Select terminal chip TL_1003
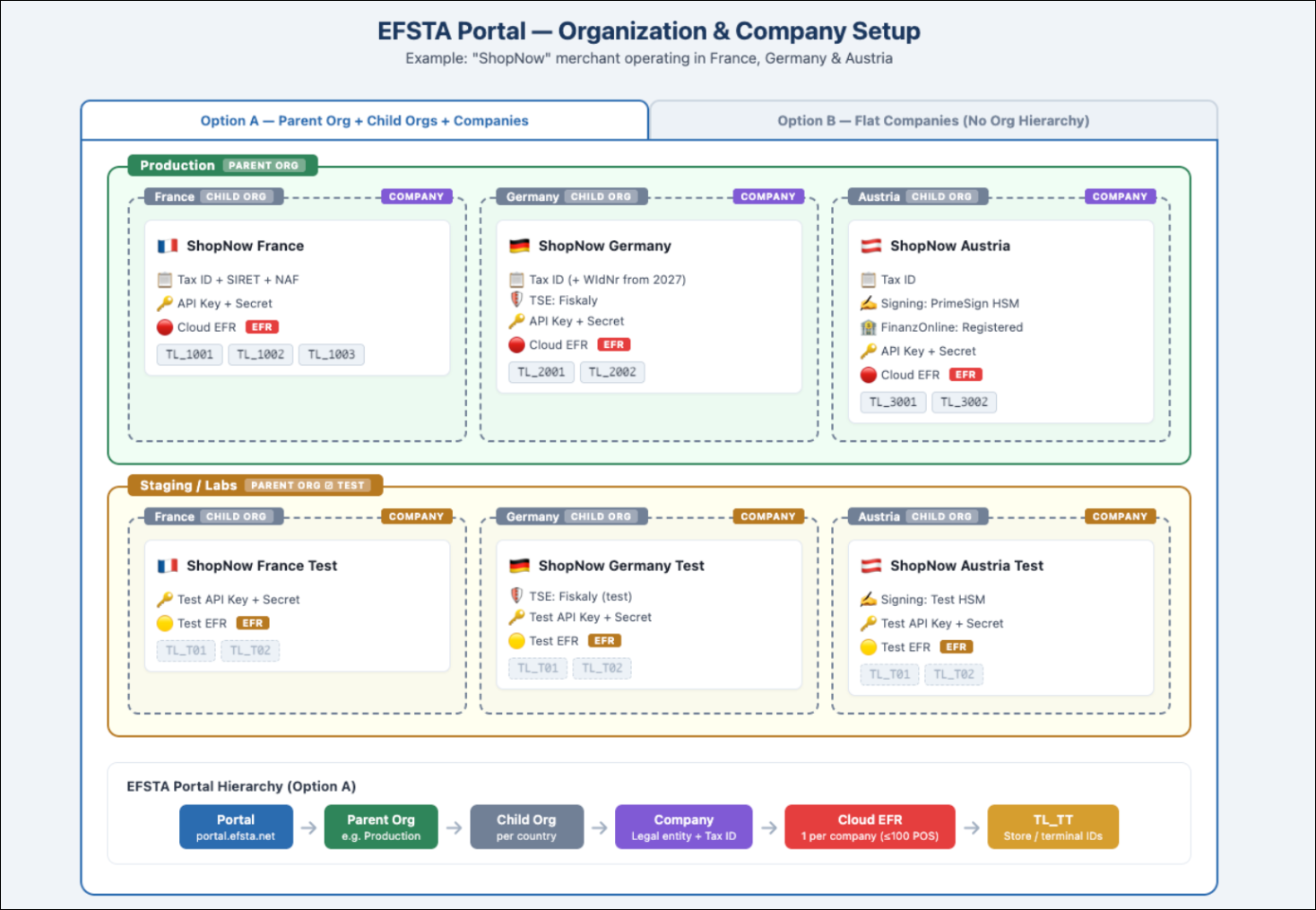 (x=332, y=354)
